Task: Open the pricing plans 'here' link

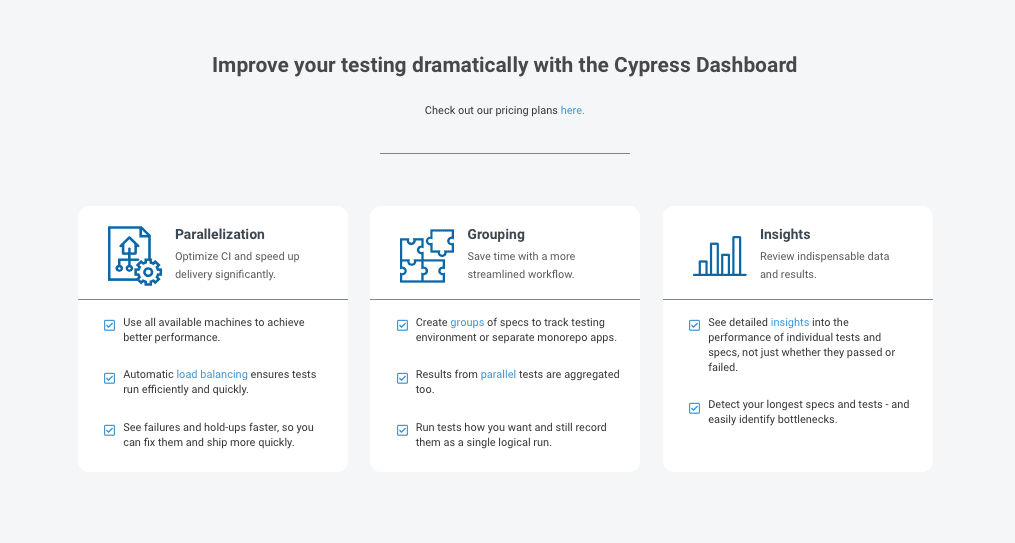Action: (572, 111)
